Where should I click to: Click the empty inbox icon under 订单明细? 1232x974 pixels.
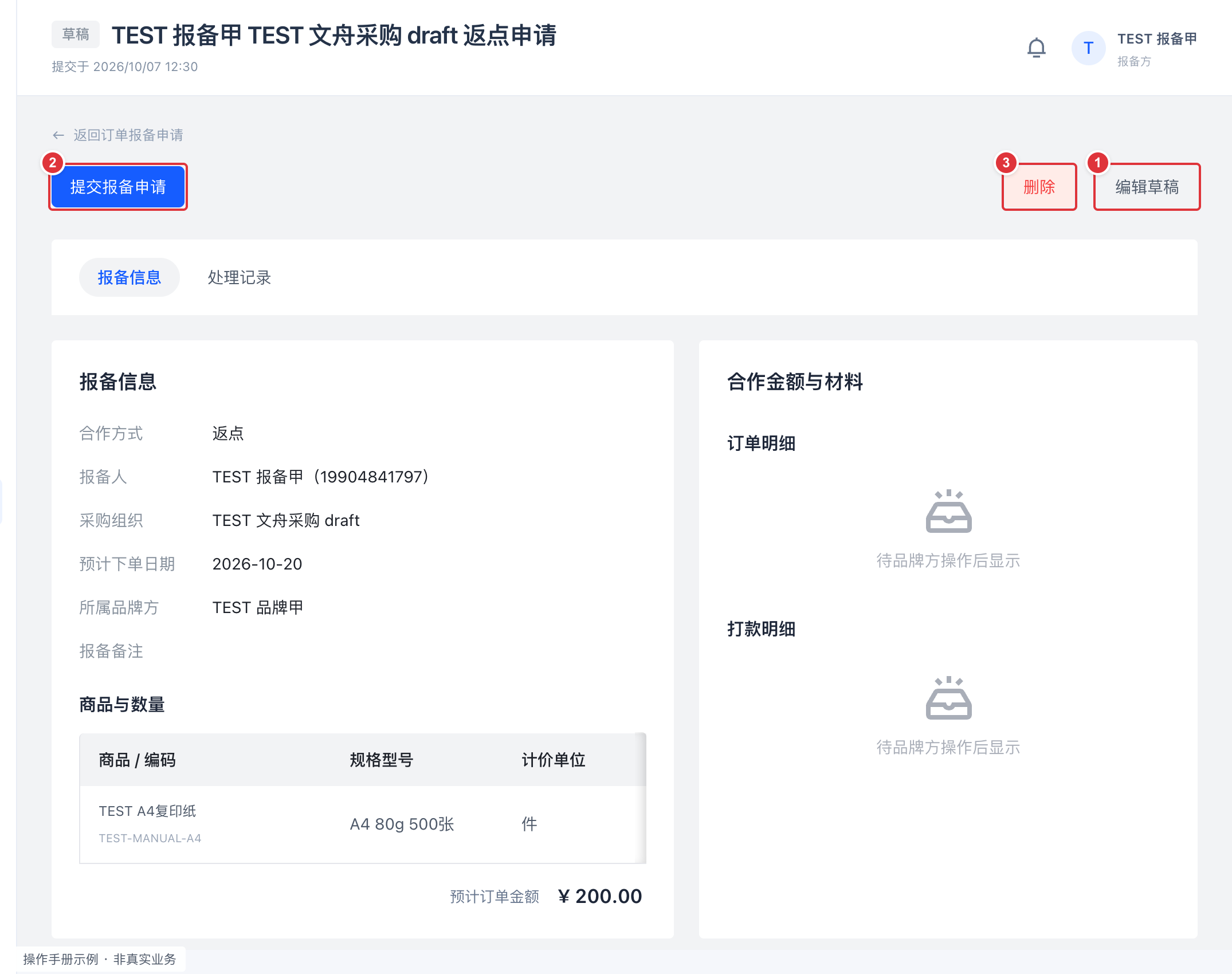948,511
